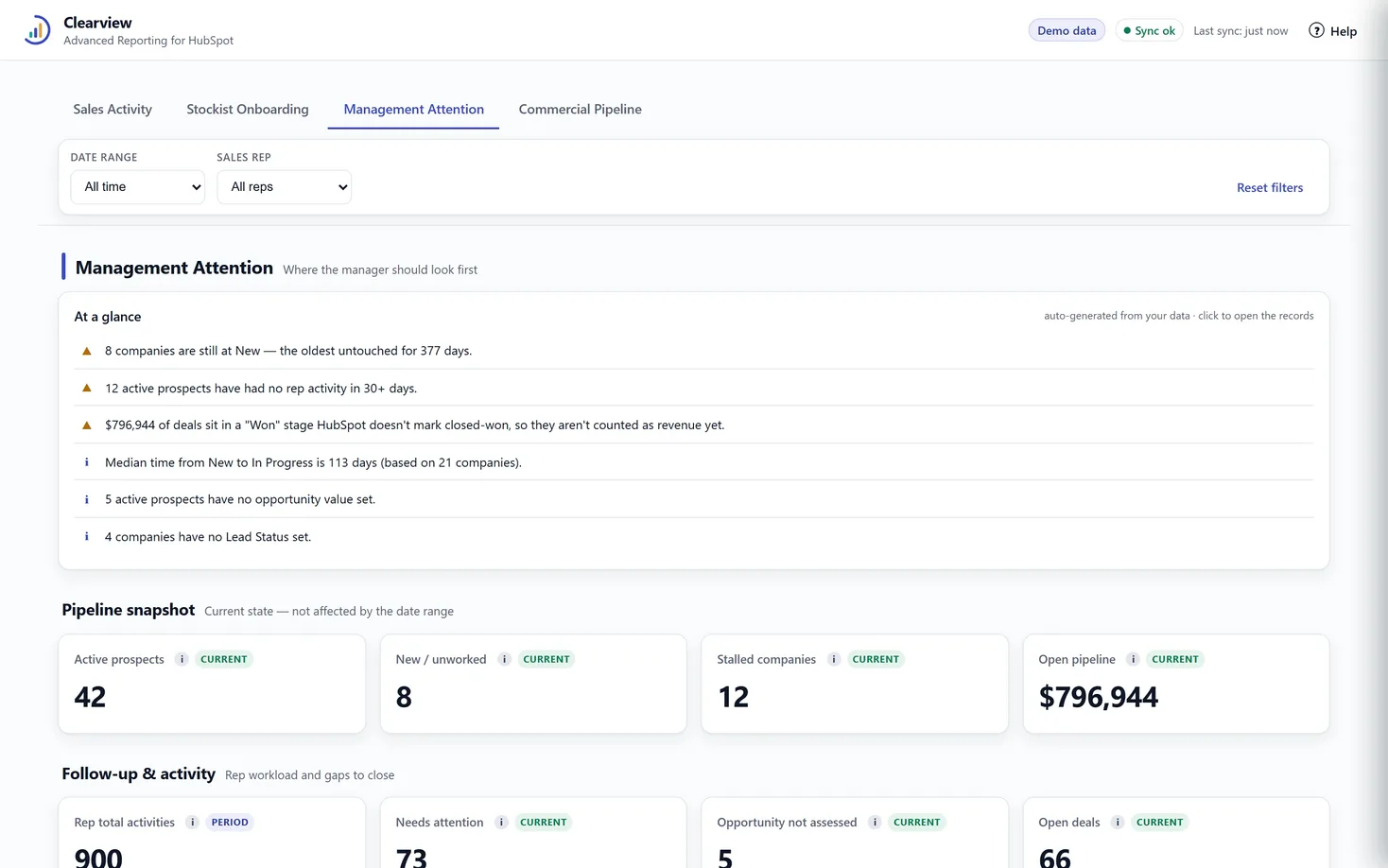Screen dimensions: 1388x868
Task: Click the Demo data badge
Action: click(x=1067, y=30)
